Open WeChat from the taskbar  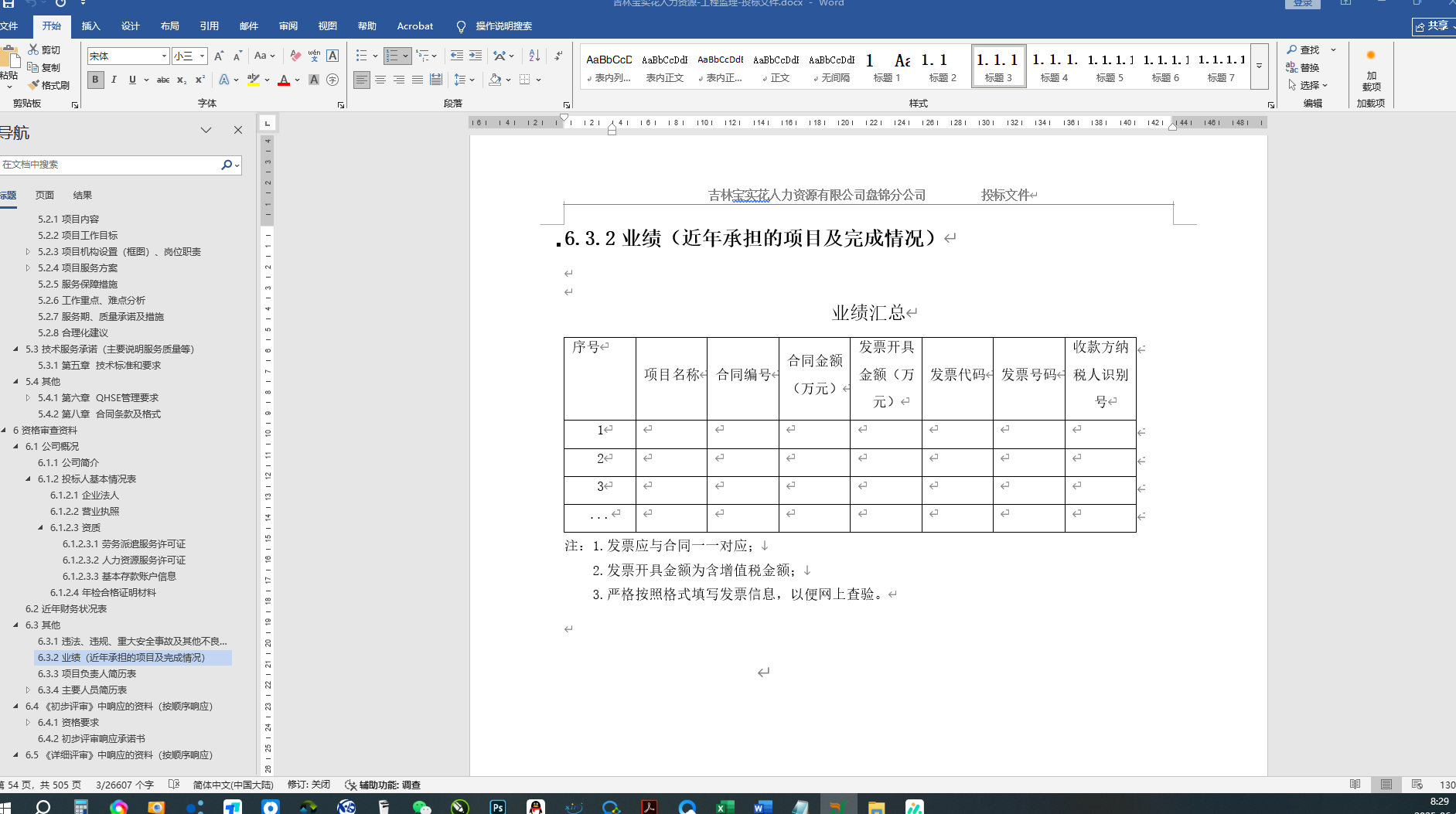422,807
